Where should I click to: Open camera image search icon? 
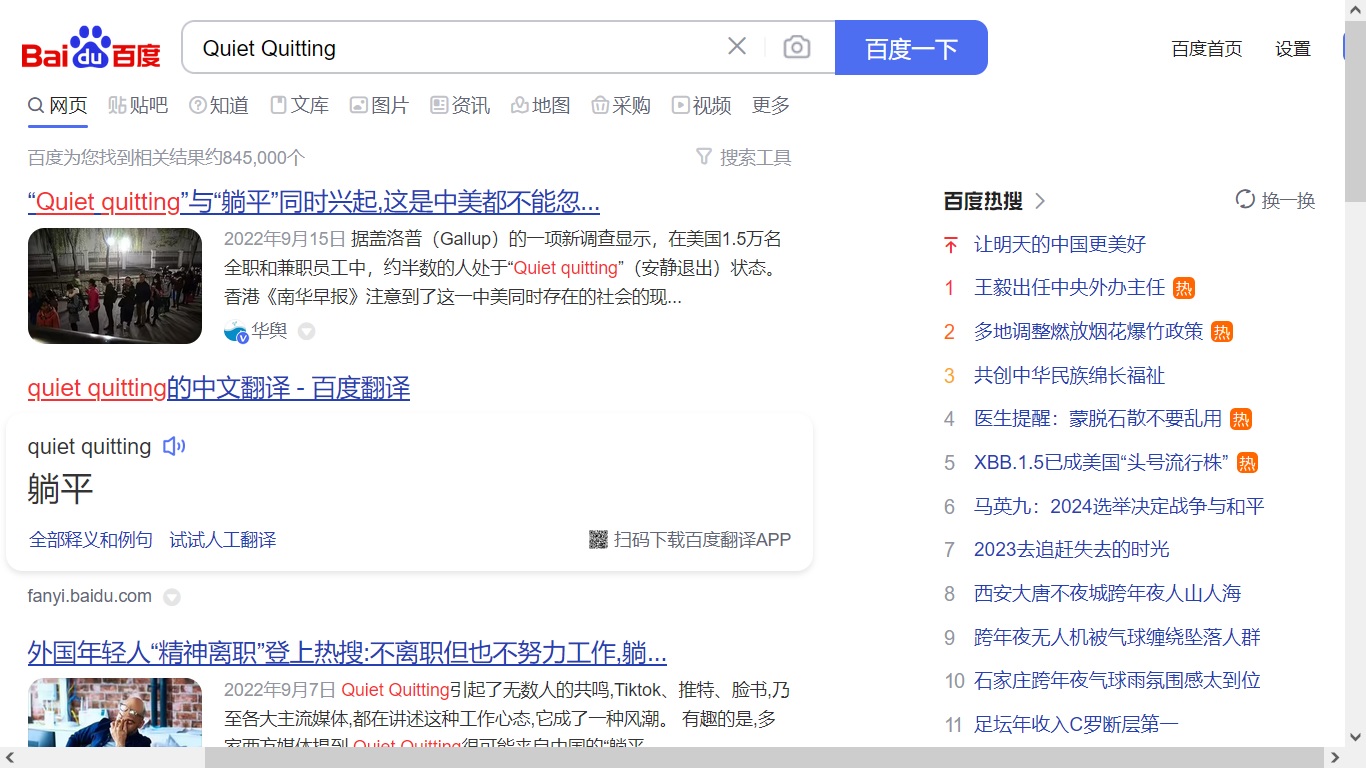click(797, 47)
